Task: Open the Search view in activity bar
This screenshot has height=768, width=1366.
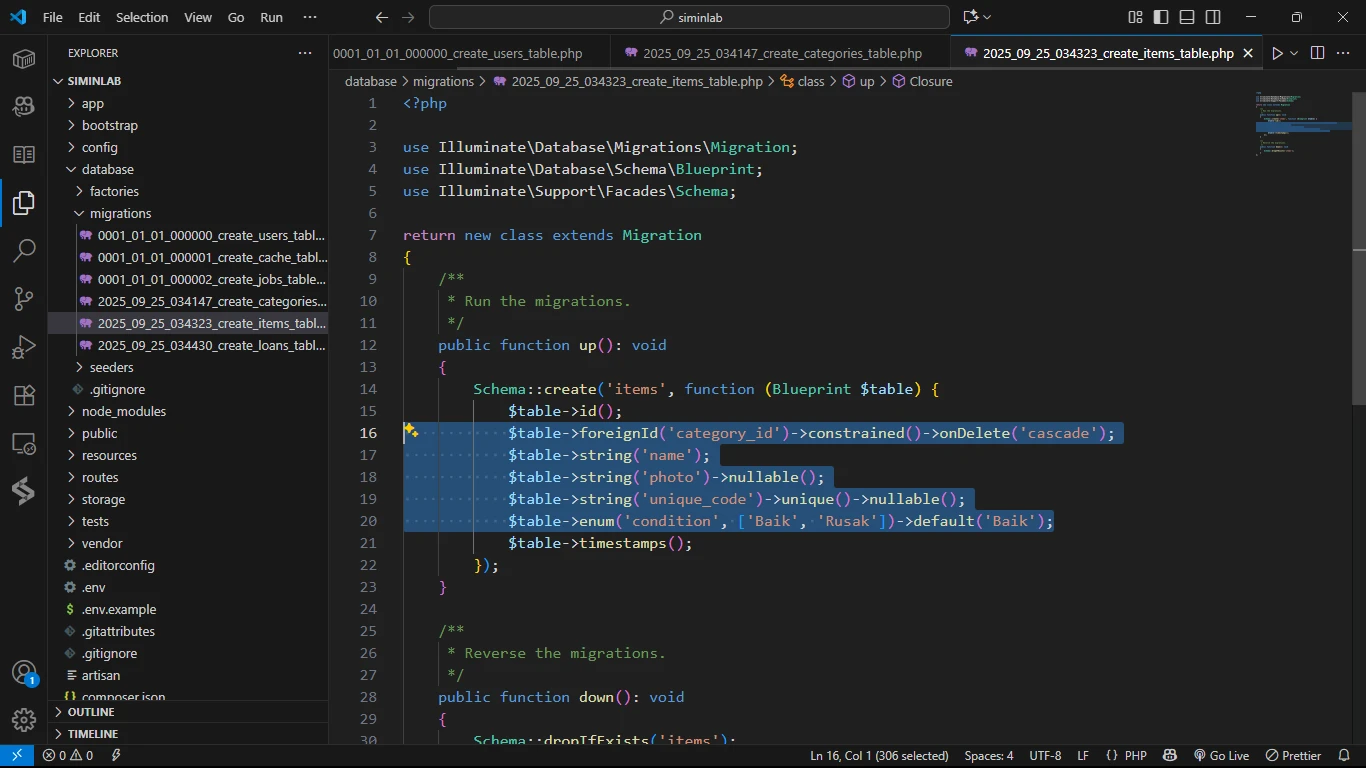Action: [24, 251]
